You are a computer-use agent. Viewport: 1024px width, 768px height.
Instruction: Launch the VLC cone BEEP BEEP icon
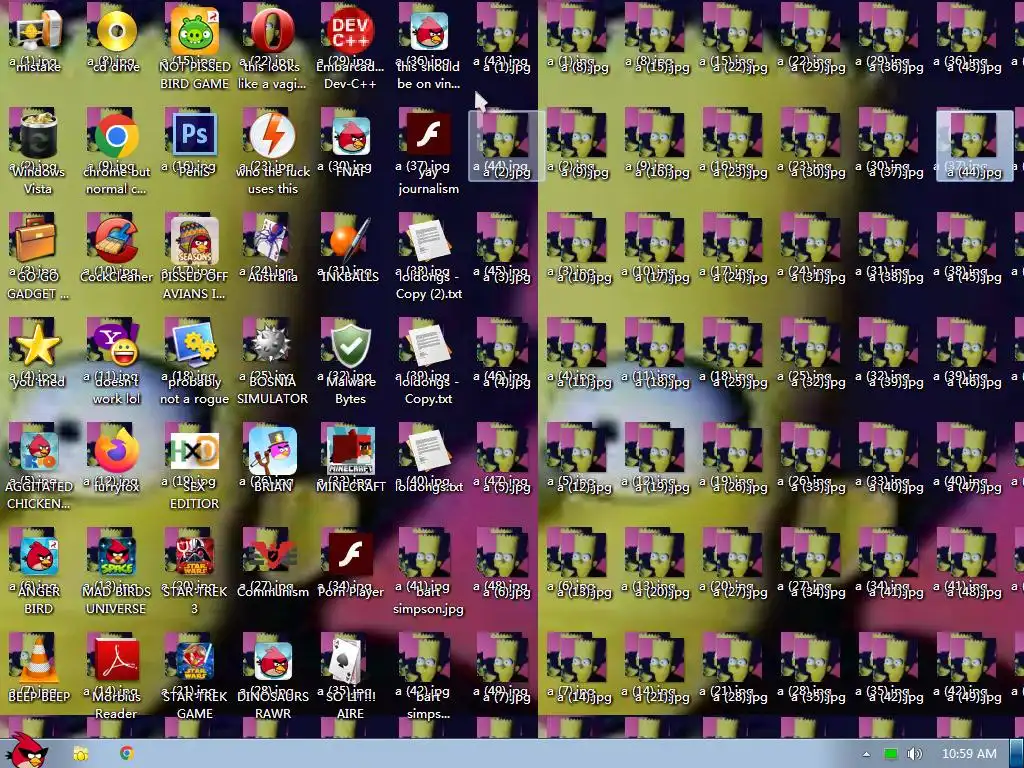(x=38, y=660)
